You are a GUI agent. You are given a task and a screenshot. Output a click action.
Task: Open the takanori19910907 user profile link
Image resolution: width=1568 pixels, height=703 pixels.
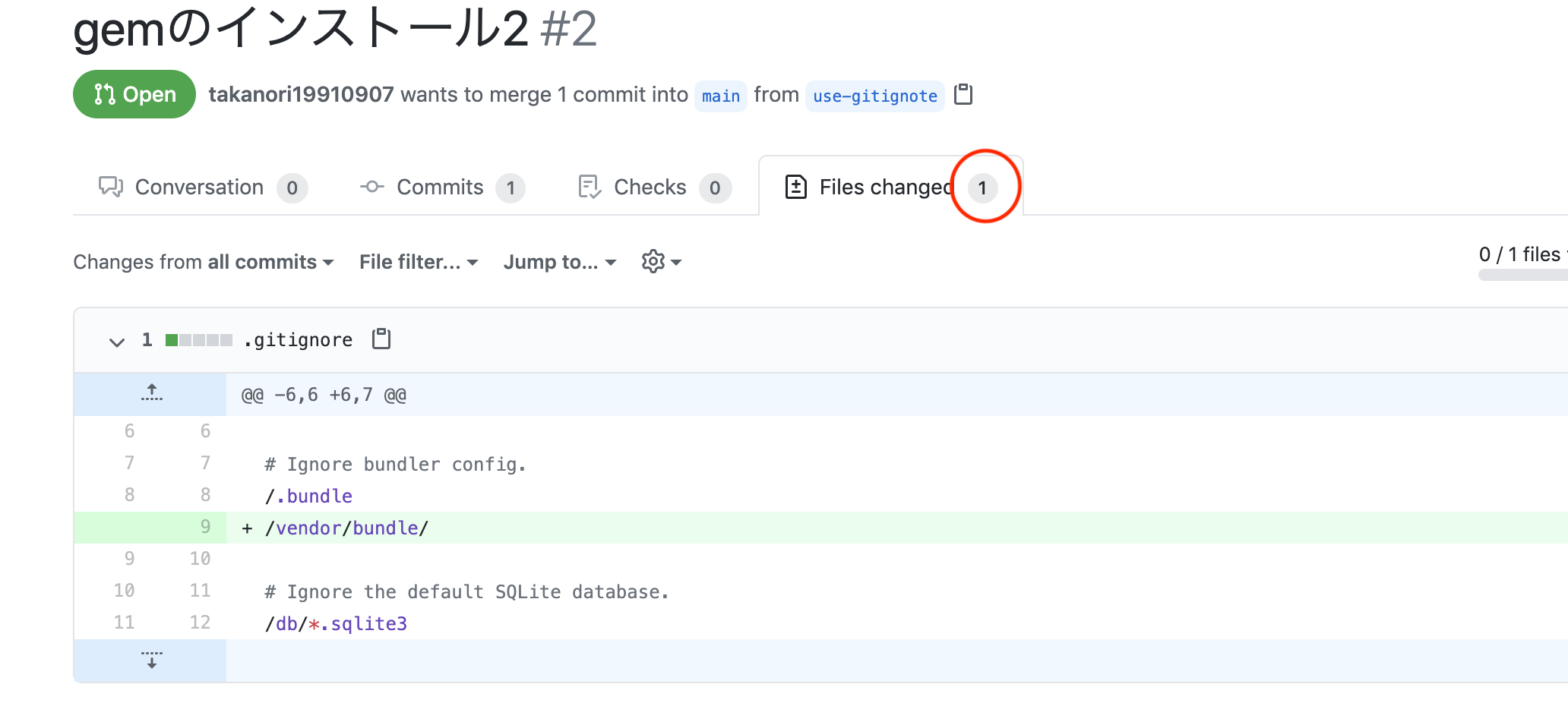(301, 94)
